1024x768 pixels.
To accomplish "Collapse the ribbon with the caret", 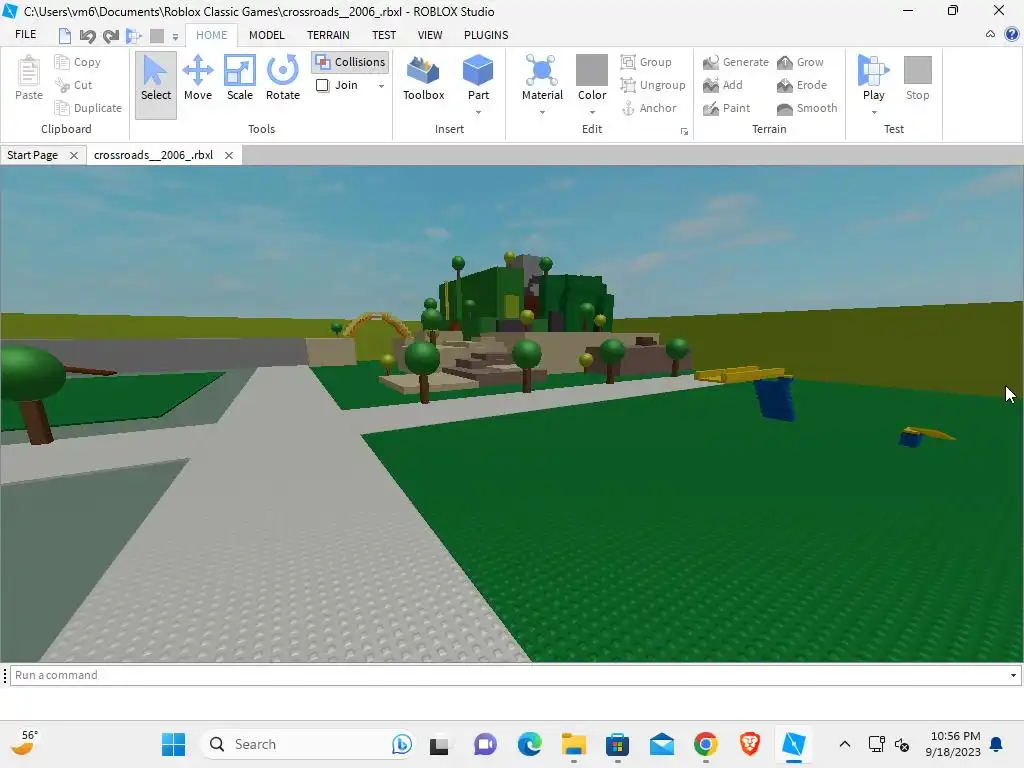I will pos(990,34).
